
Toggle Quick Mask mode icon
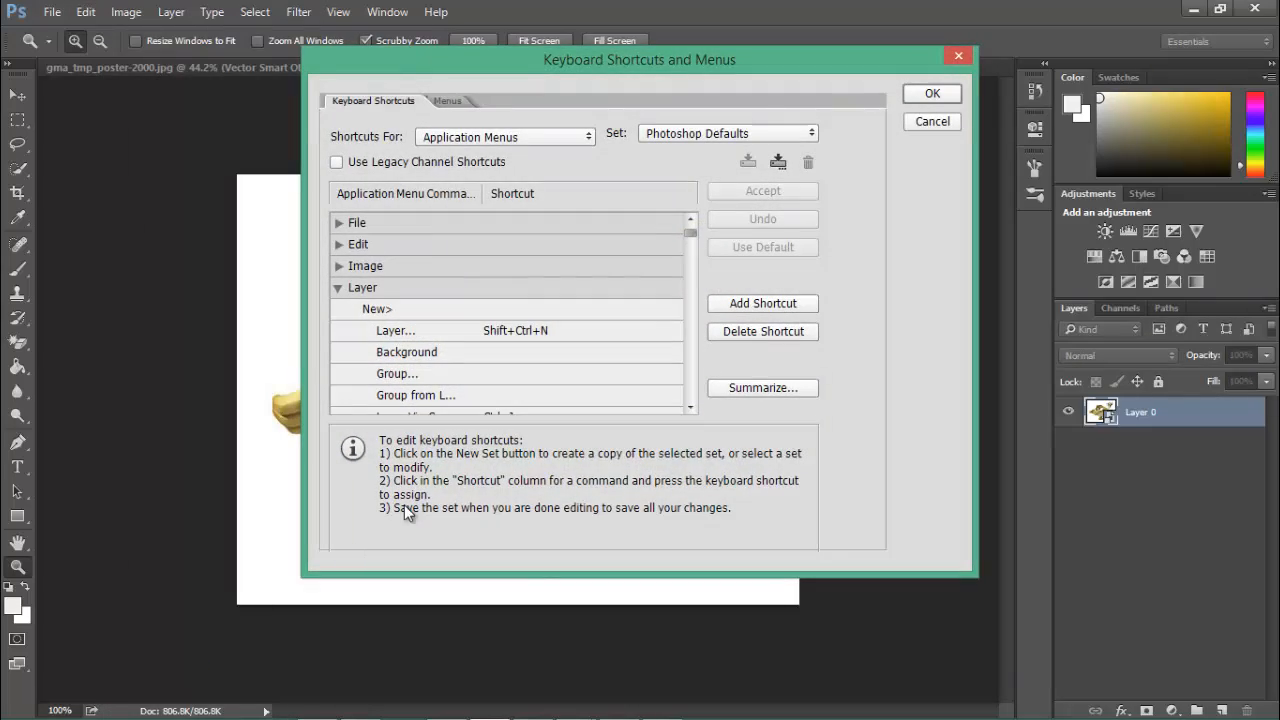(x=17, y=639)
